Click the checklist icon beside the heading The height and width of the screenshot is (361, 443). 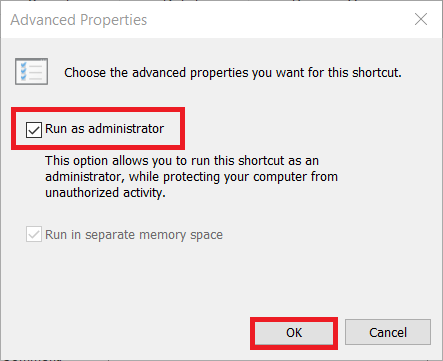[31, 72]
